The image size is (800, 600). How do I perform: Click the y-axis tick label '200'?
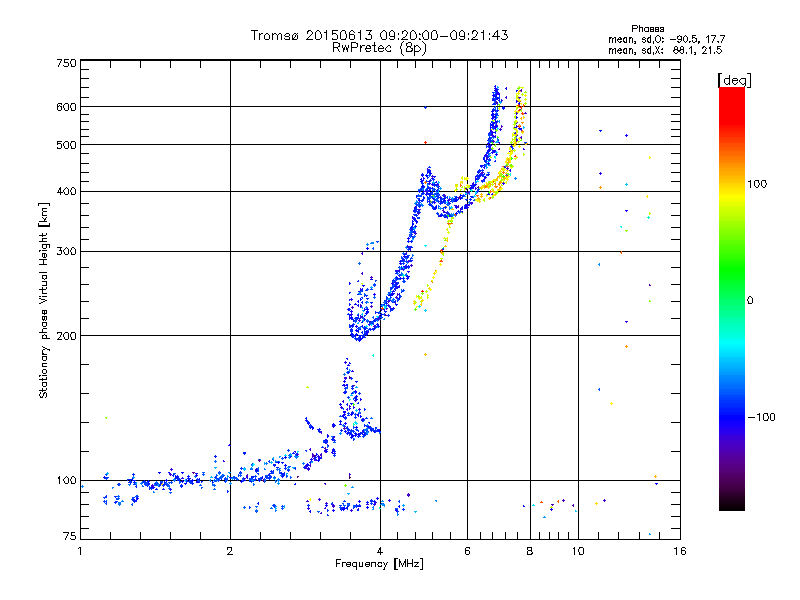[x=66, y=336]
